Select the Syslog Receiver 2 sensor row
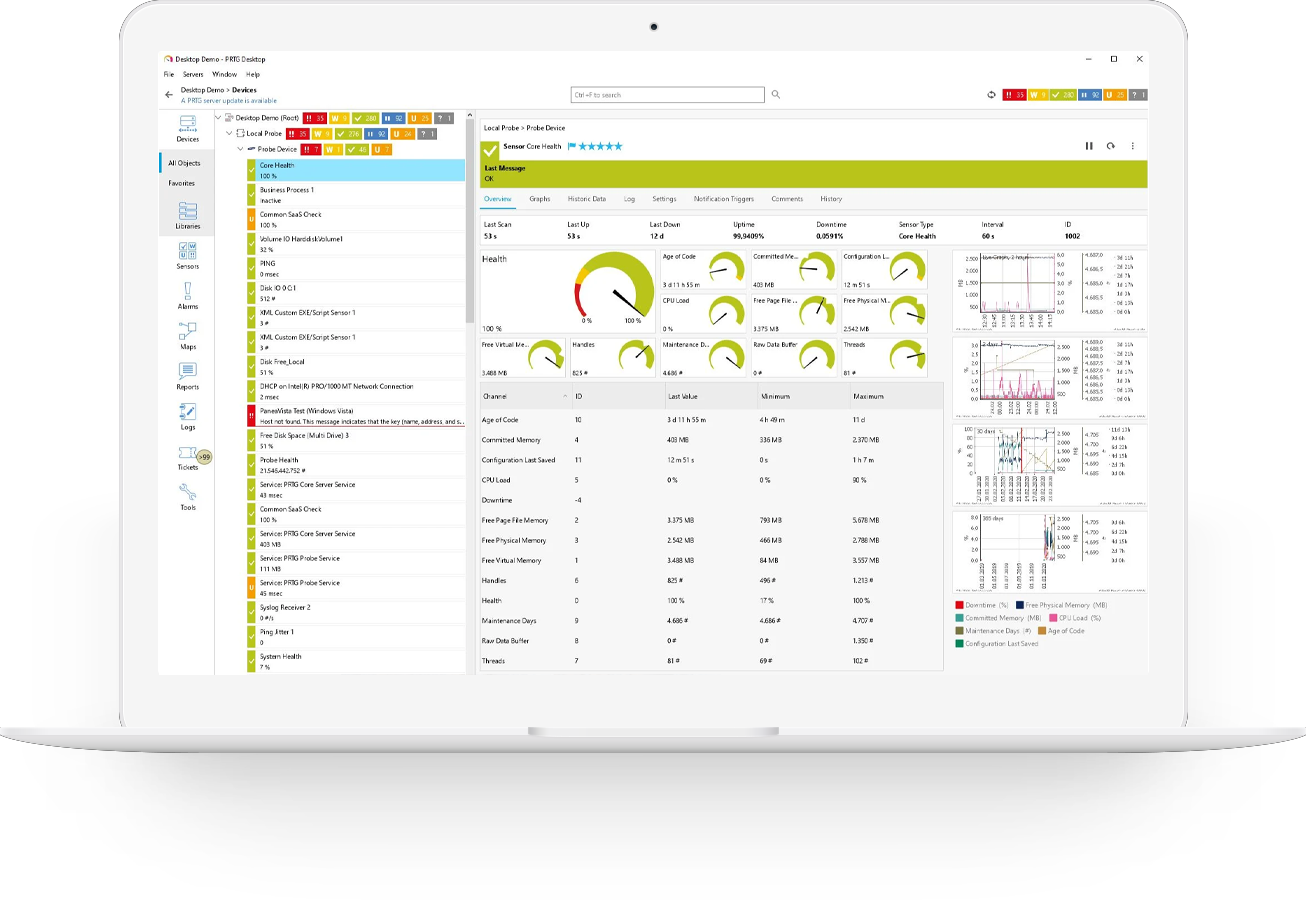This screenshot has height=900, width=1306. point(355,612)
